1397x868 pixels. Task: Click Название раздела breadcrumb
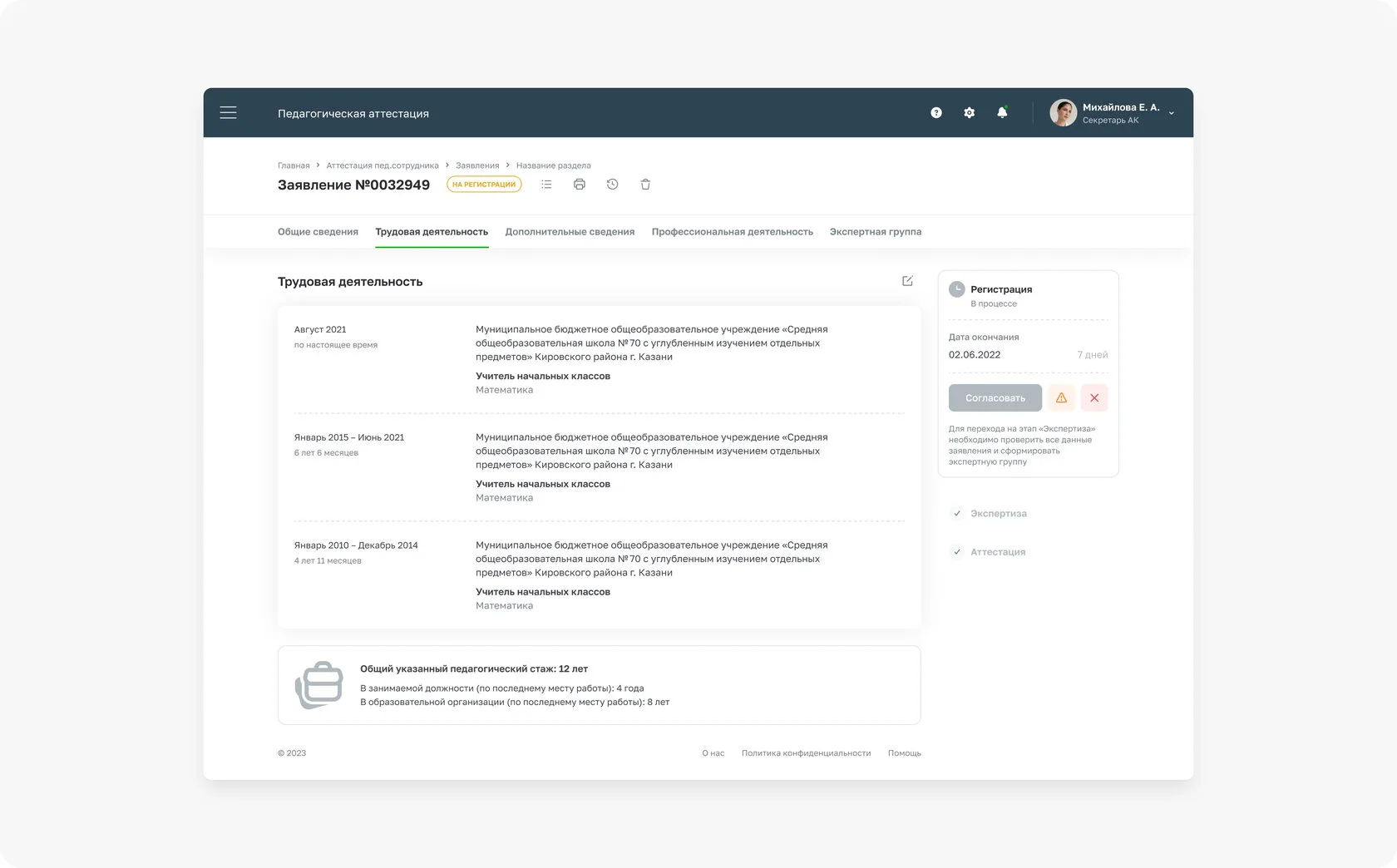pos(554,165)
